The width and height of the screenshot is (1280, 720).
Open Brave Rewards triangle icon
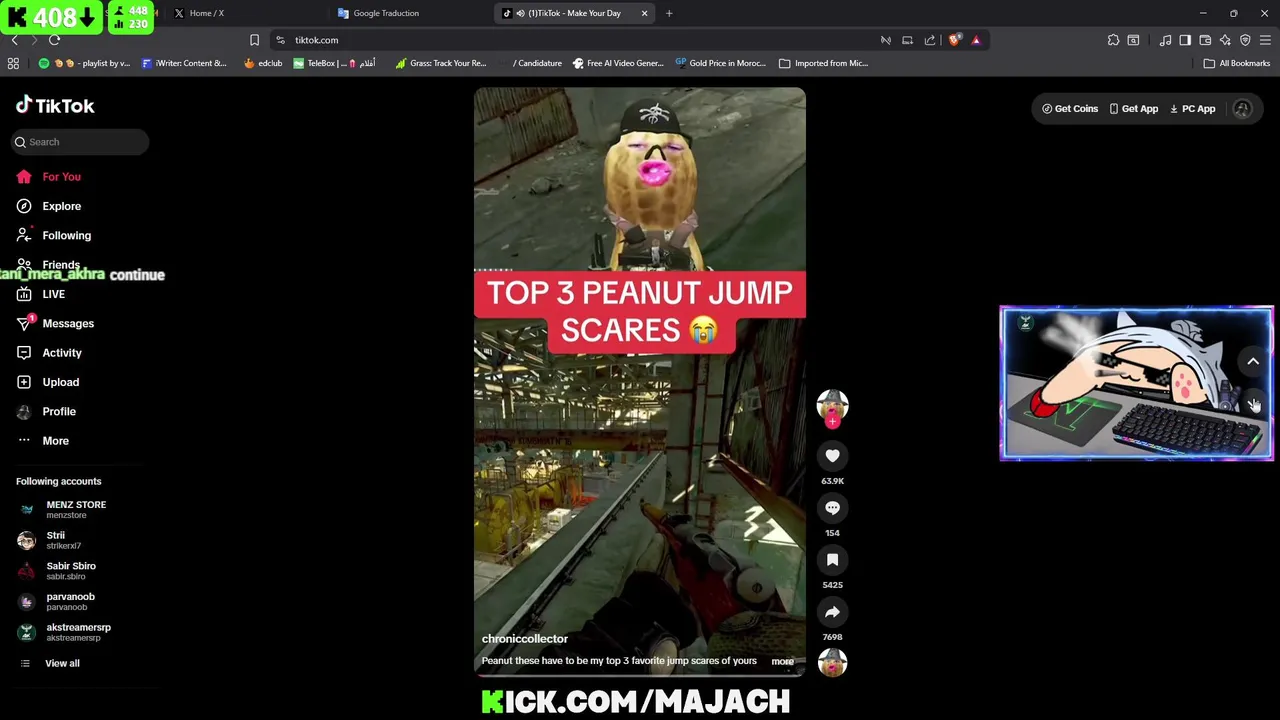pos(976,40)
